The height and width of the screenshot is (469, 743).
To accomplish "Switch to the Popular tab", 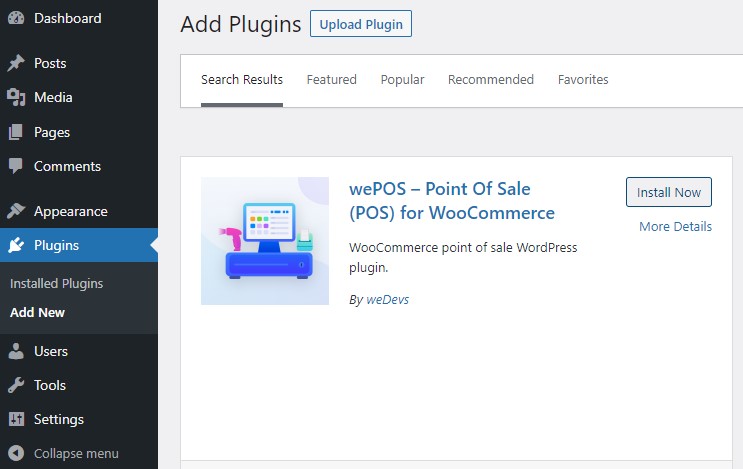I will (402, 80).
